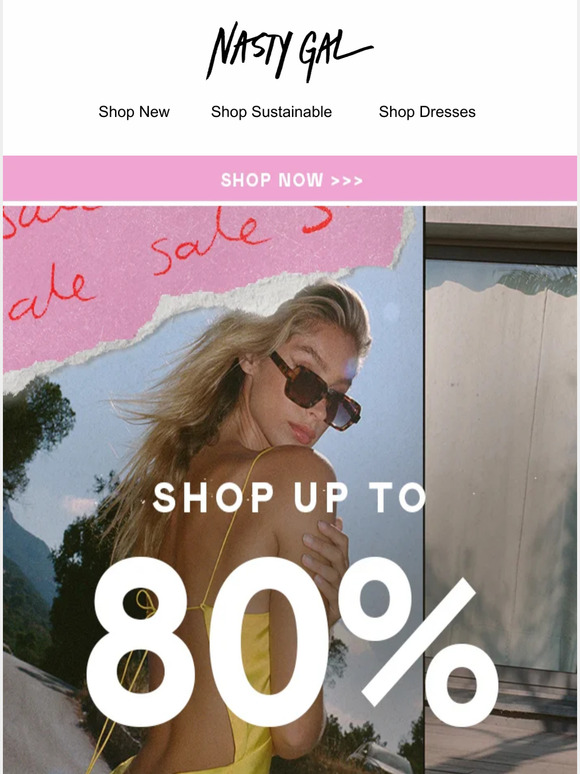Click the large zero in 80%

[269, 642]
